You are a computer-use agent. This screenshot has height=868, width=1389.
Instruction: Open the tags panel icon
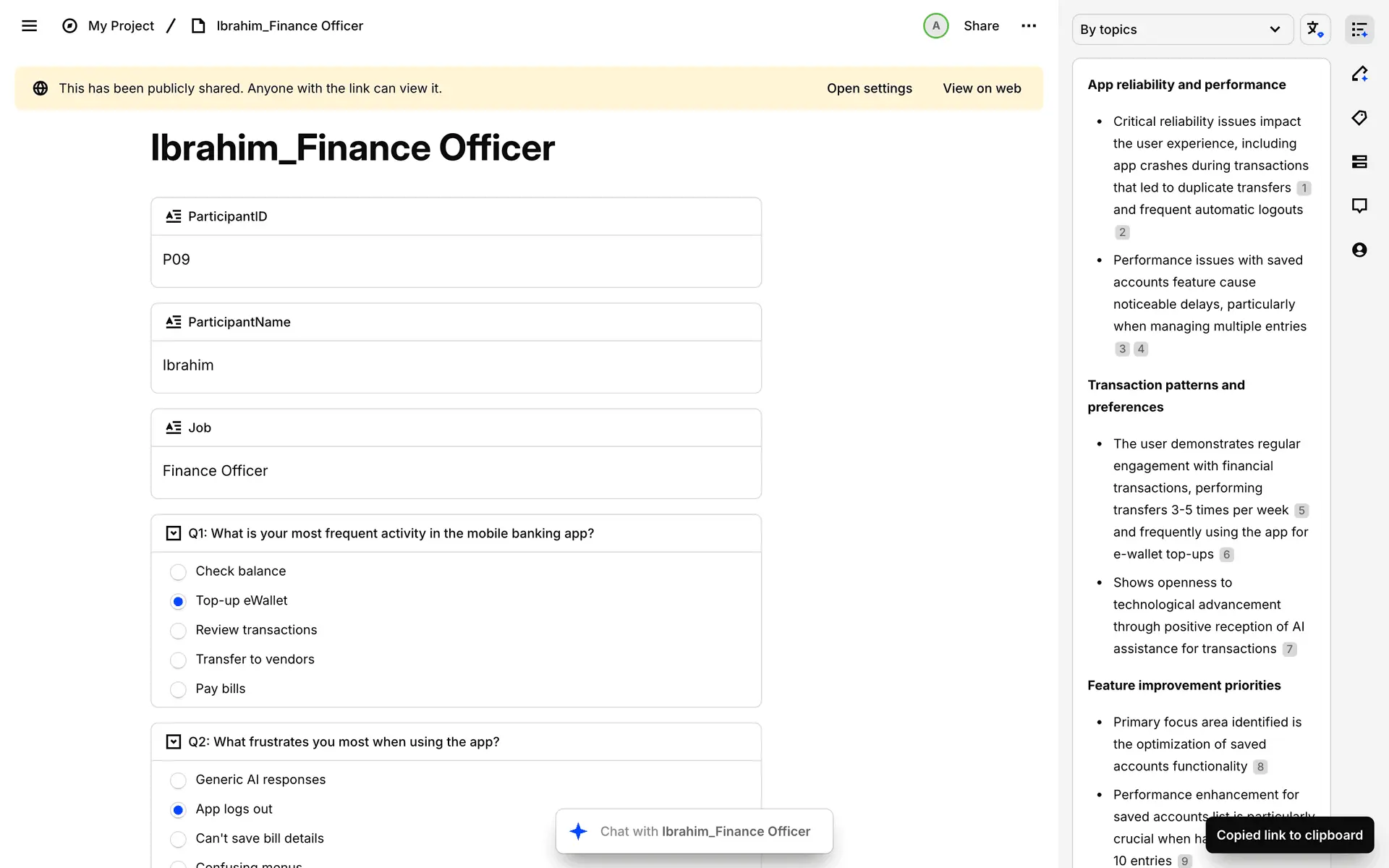(1359, 118)
